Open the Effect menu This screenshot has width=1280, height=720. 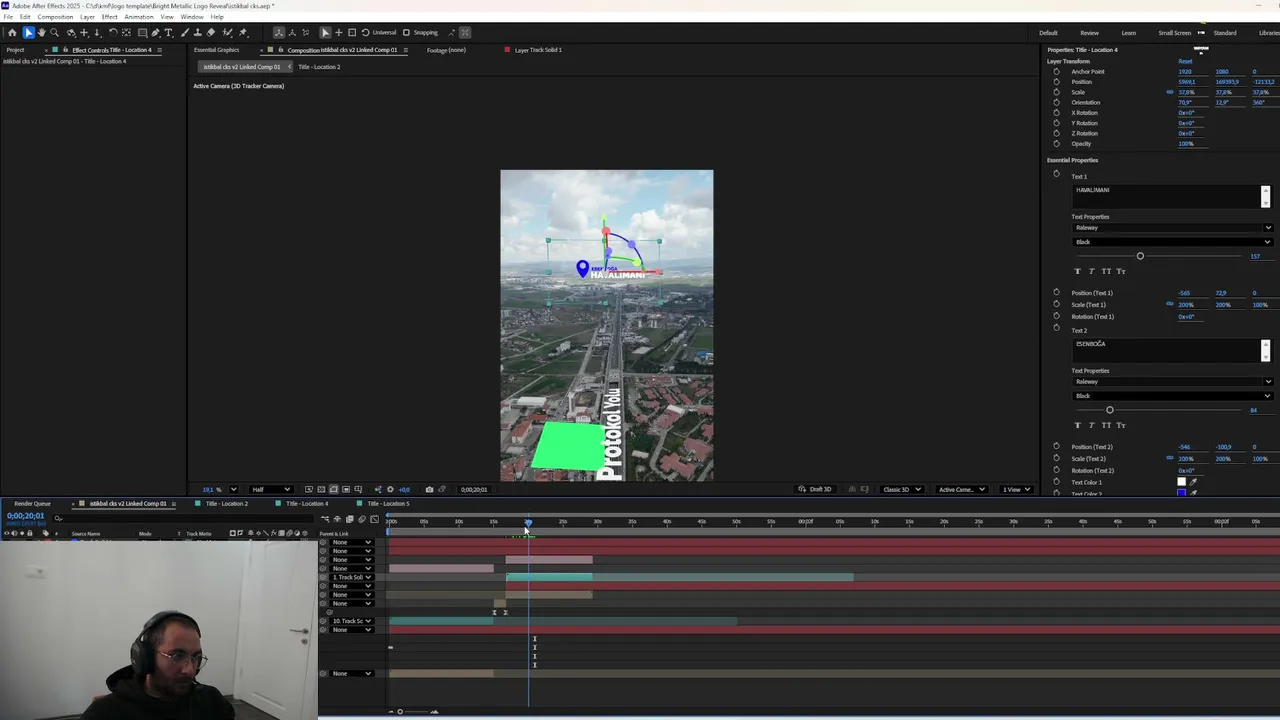110,17
